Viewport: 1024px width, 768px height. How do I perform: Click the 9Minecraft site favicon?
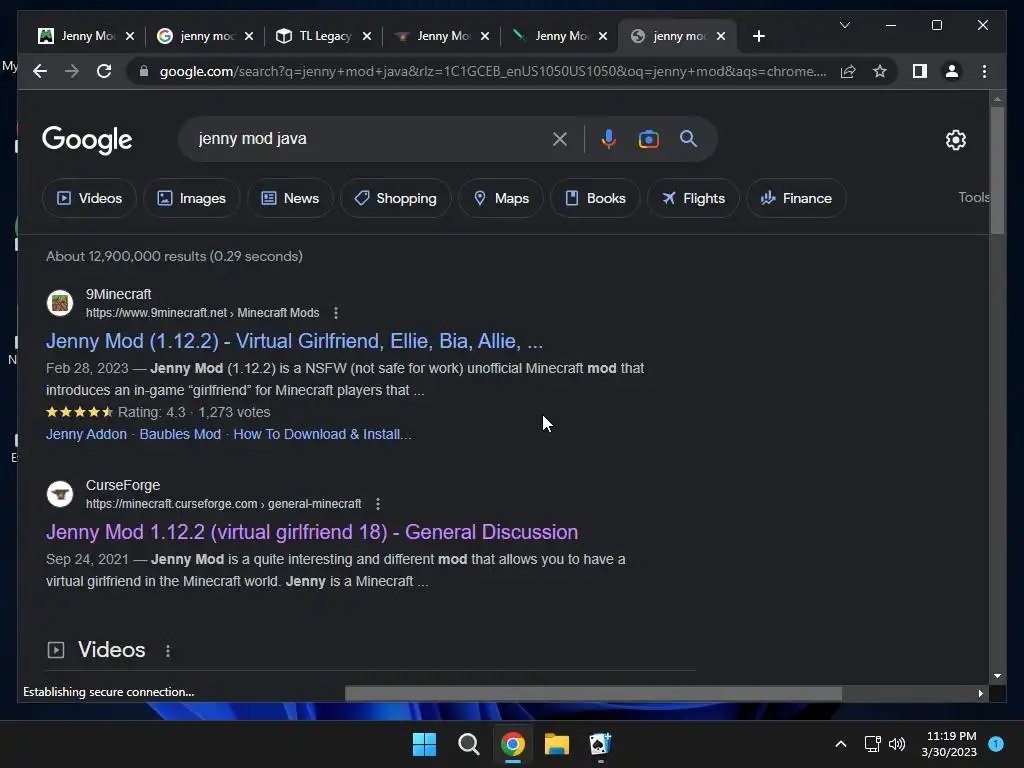click(x=59, y=303)
